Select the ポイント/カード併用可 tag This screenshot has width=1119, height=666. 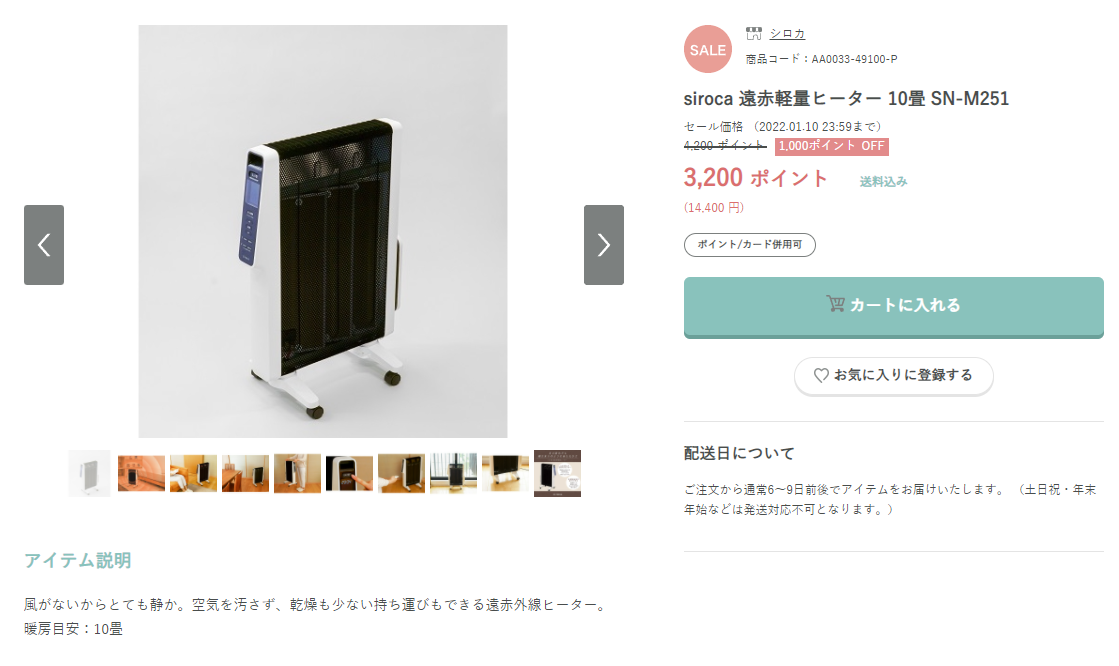point(749,245)
